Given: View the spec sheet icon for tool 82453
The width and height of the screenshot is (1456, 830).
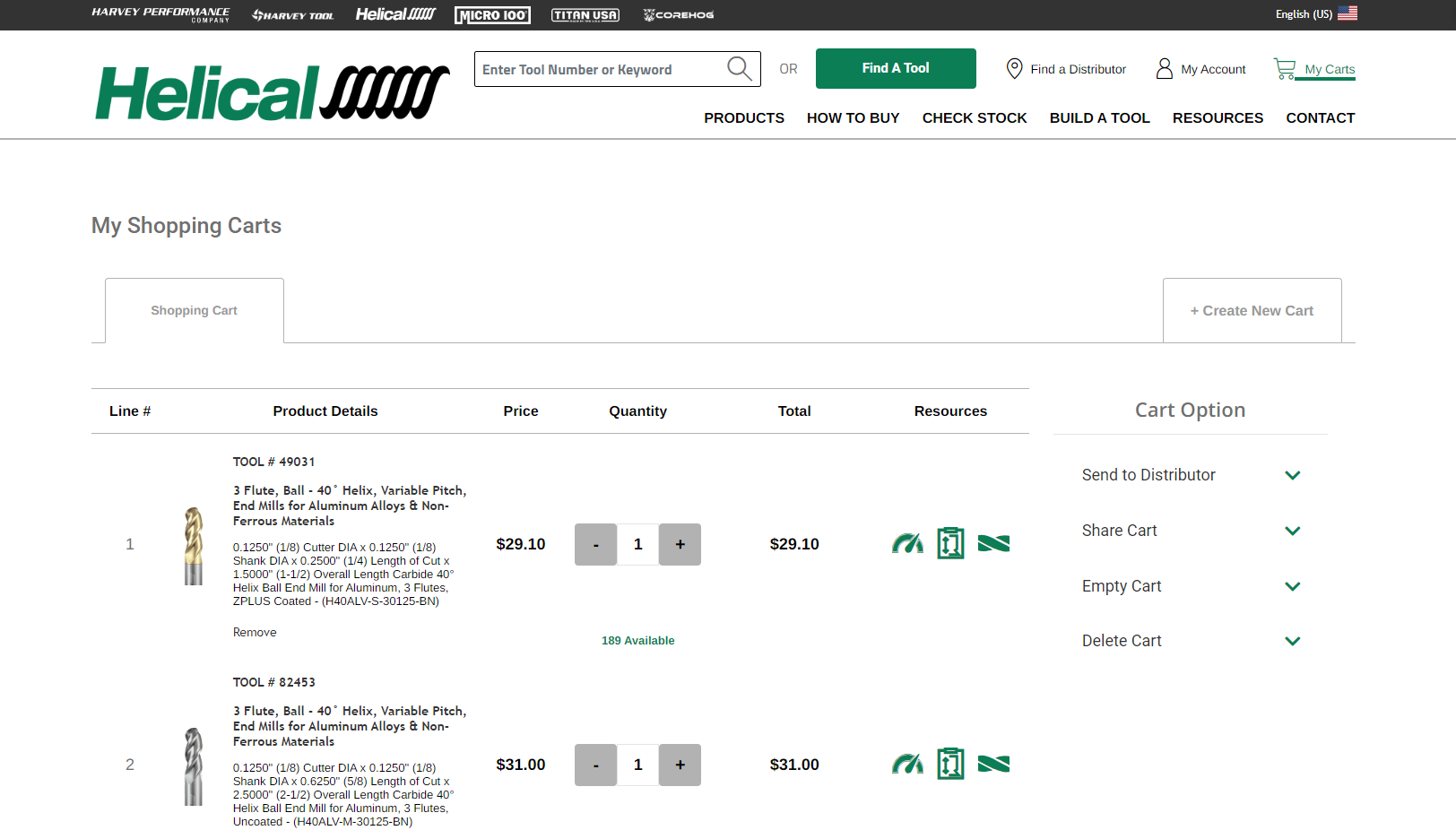Looking at the screenshot, I should [950, 764].
